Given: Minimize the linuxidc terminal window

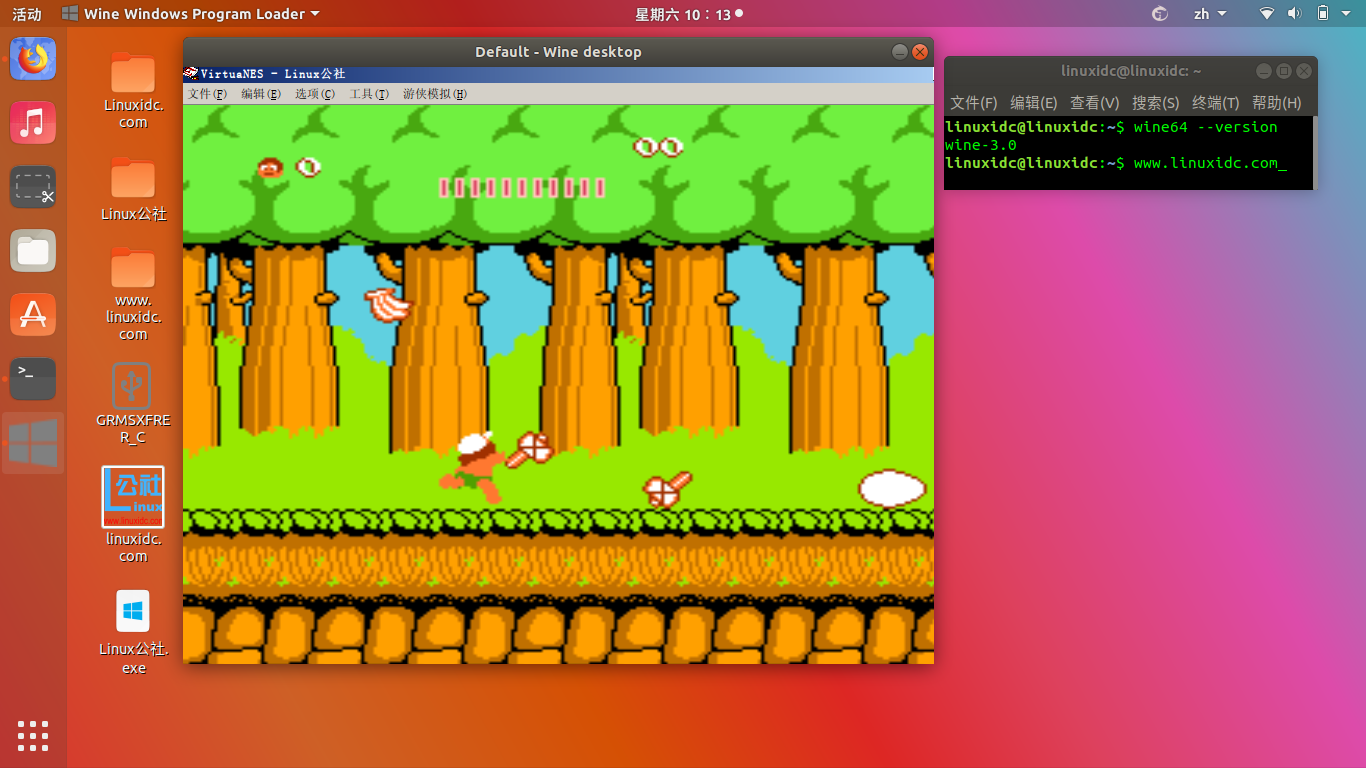Looking at the screenshot, I should click(1263, 71).
